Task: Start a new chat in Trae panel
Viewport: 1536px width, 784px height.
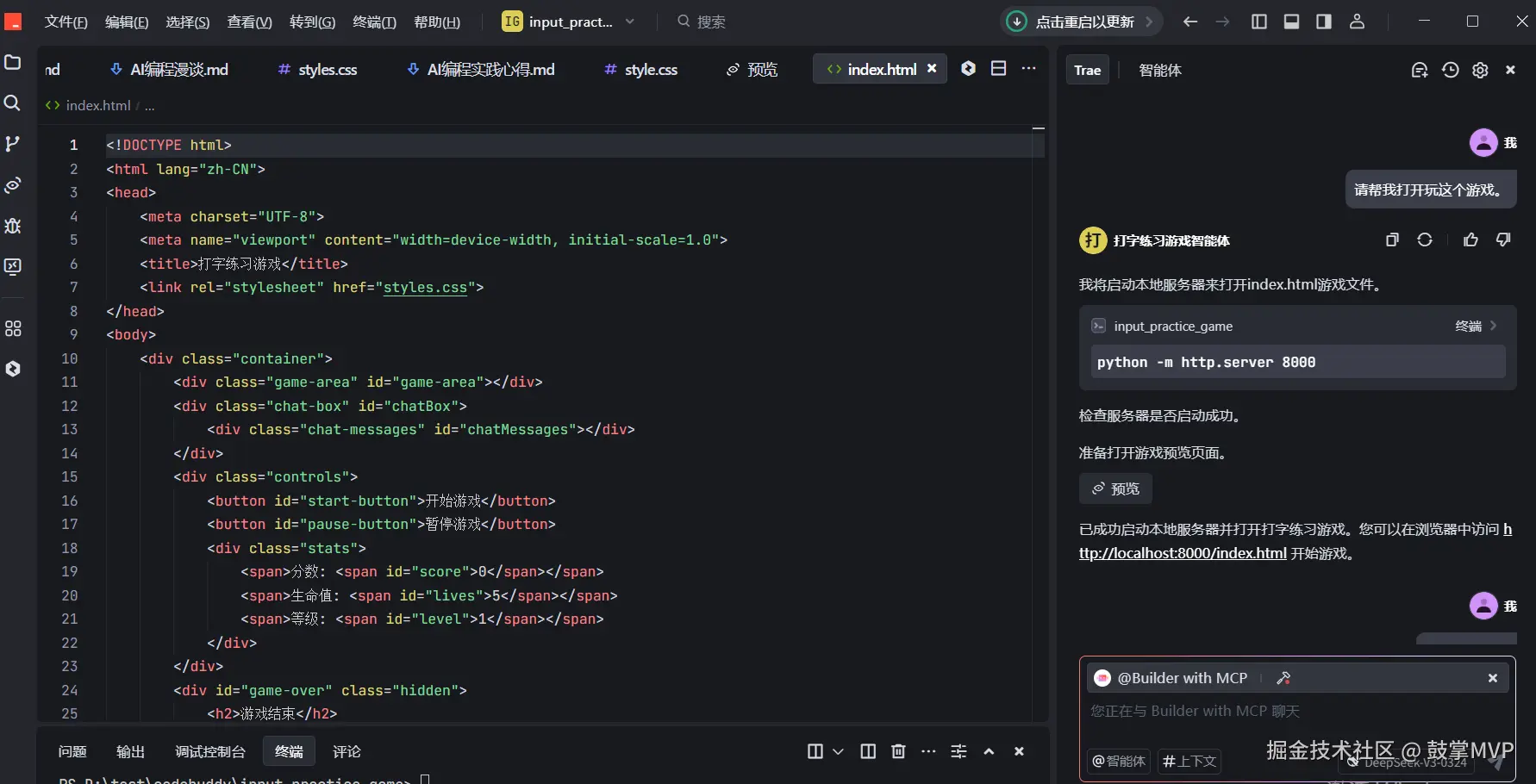Action: tap(1419, 71)
